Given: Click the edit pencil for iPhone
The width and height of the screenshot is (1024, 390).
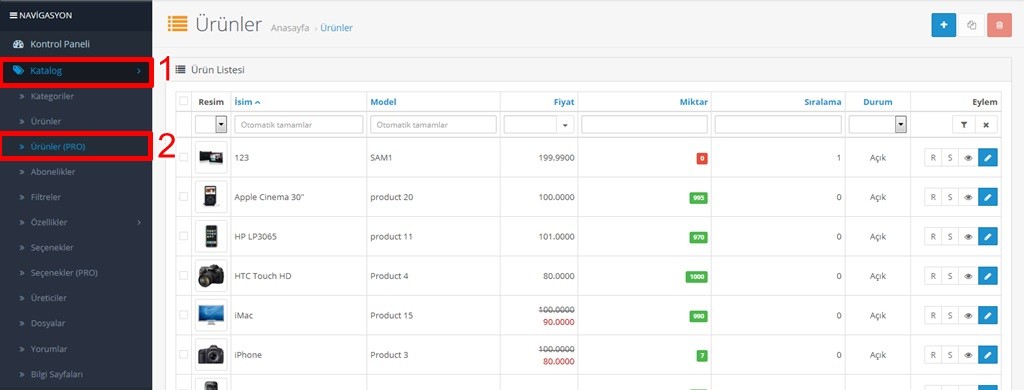Looking at the screenshot, I should tap(987, 355).
